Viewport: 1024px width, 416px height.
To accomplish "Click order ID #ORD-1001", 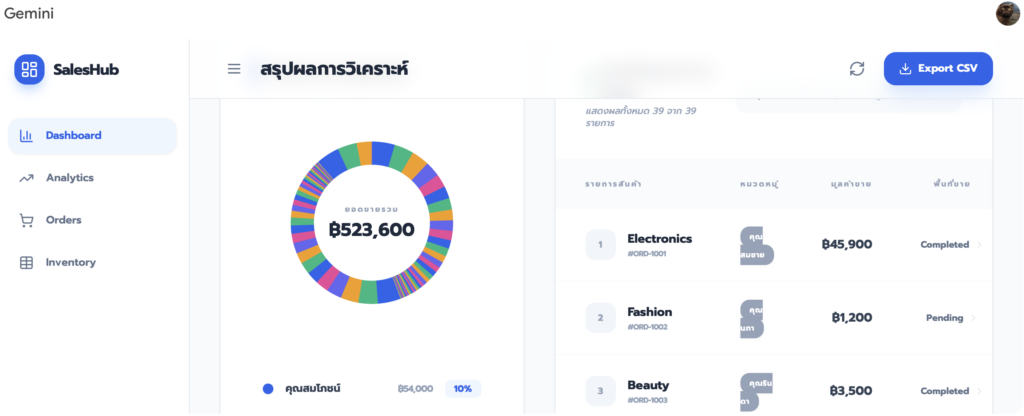I will point(647,254).
